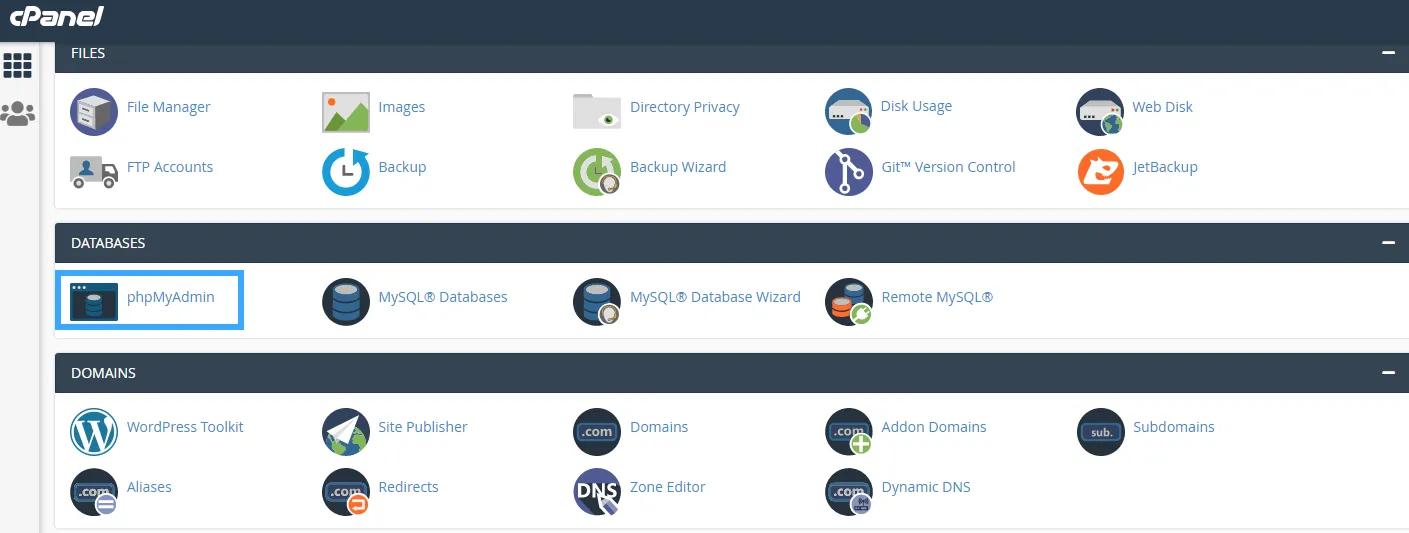Open the Zone Editor link
This screenshot has height=533, width=1409.
[668, 487]
